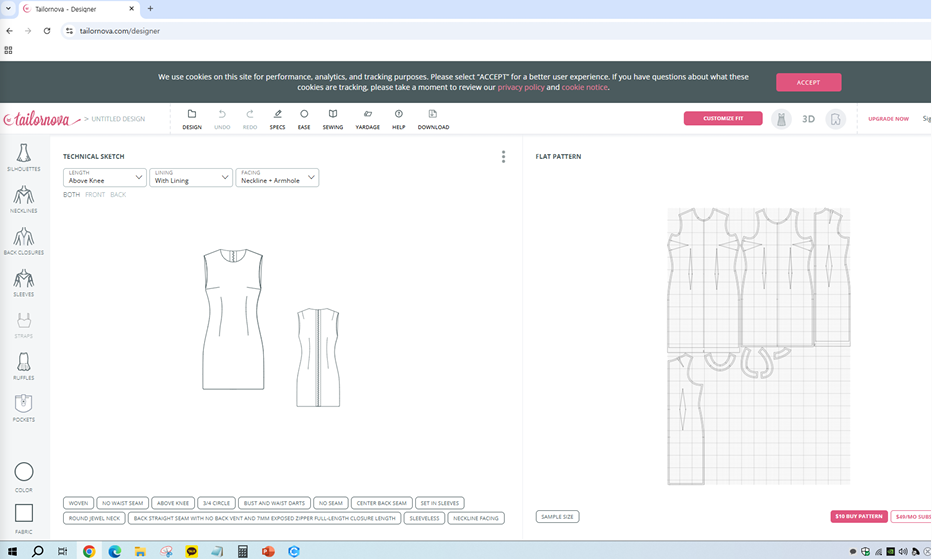This screenshot has height=559, width=932.
Task: Open the Download icon in toolbar
Action: (x=433, y=119)
